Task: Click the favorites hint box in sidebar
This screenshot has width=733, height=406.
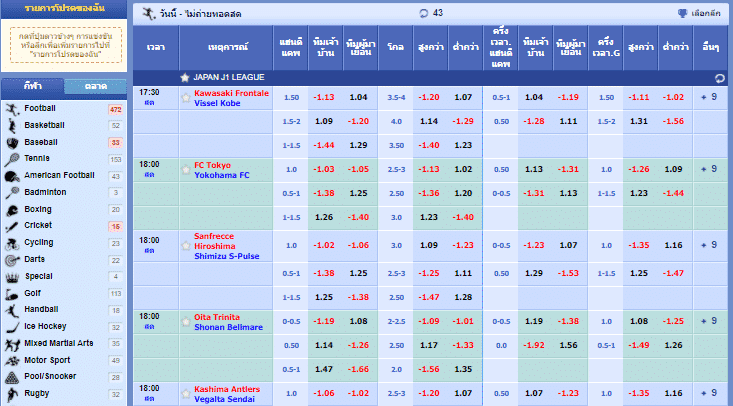Action: [66, 45]
